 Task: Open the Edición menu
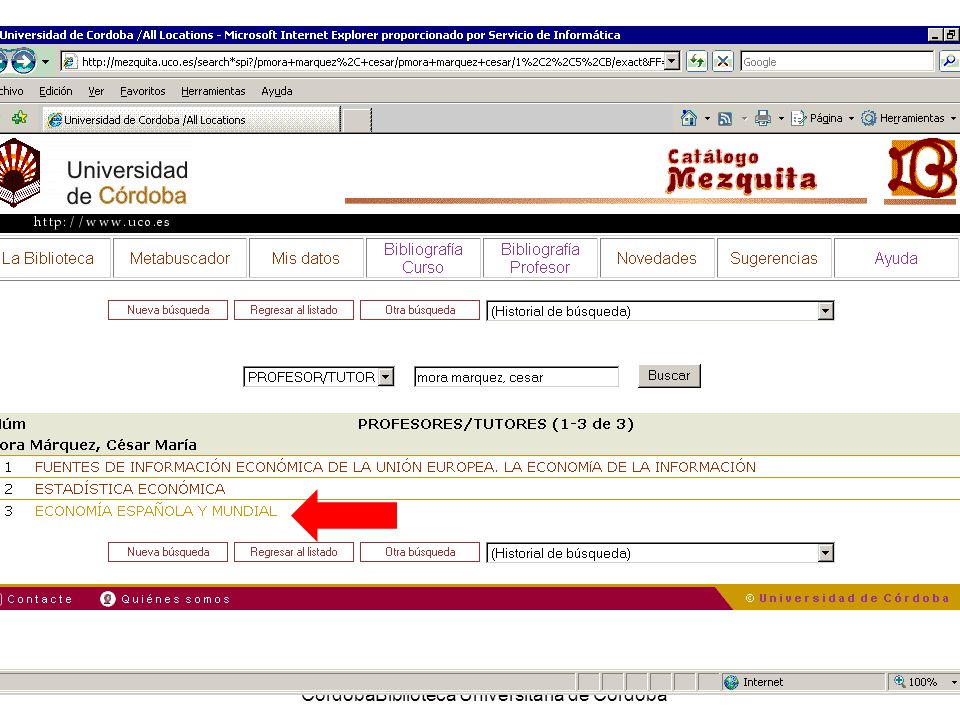[x=56, y=91]
